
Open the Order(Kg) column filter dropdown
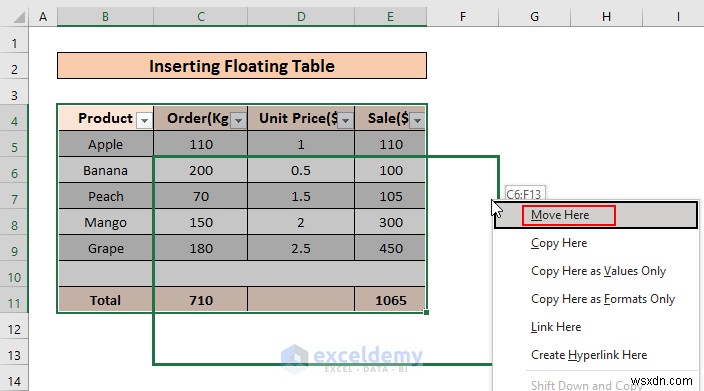click(239, 121)
